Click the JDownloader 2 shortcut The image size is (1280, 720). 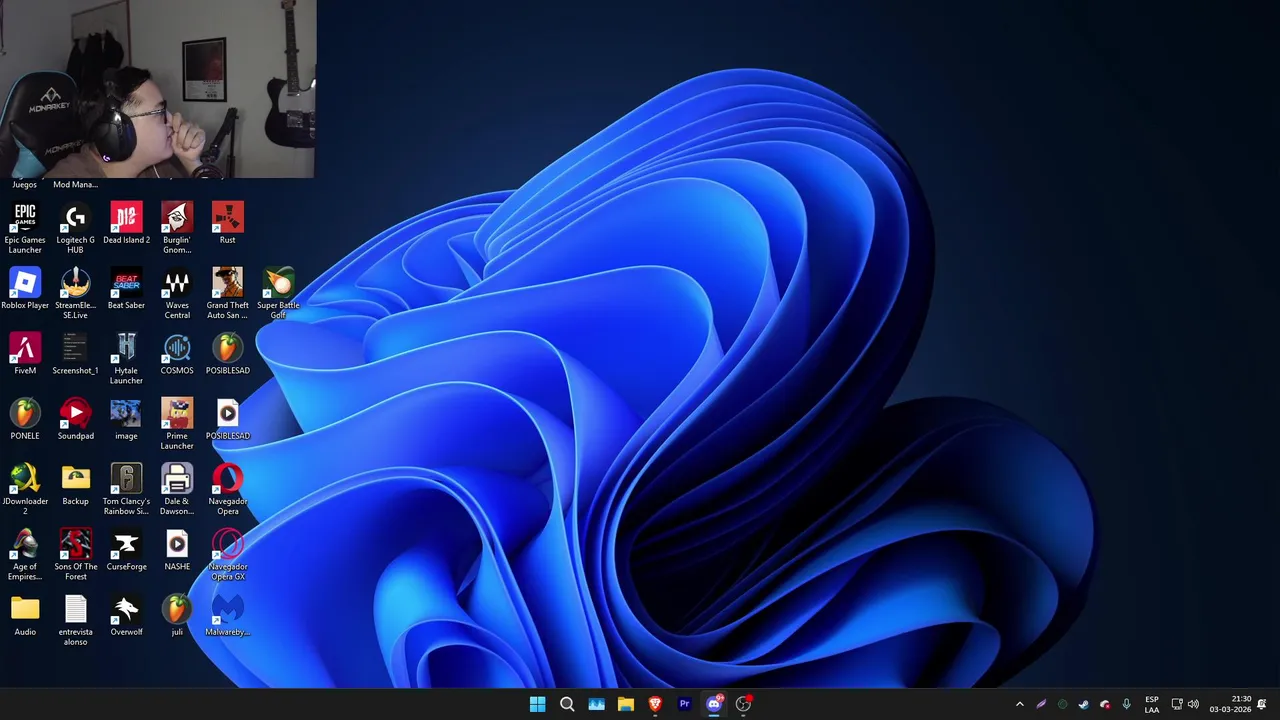point(25,488)
